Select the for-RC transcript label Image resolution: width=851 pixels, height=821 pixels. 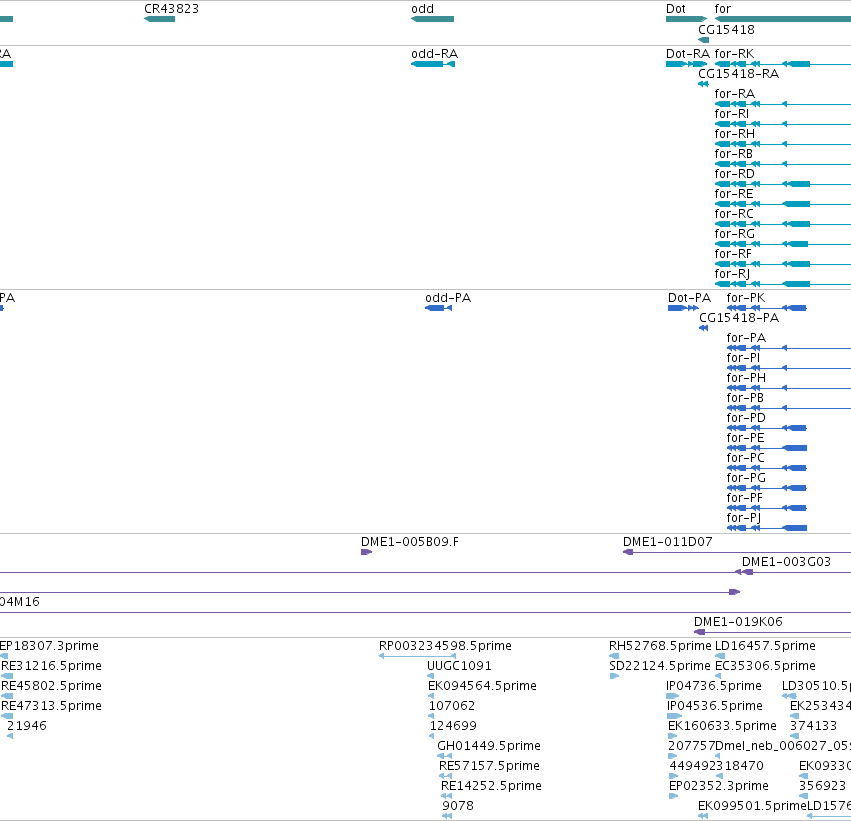(734, 214)
